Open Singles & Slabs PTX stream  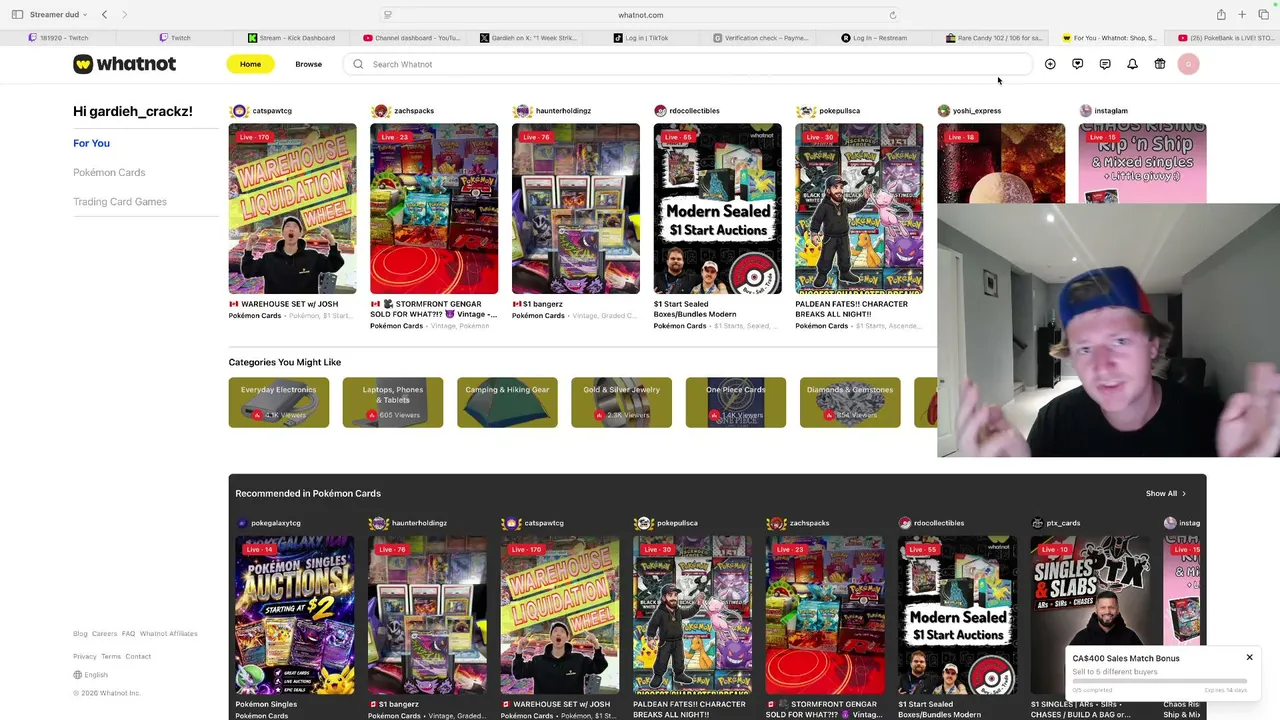click(x=1090, y=615)
